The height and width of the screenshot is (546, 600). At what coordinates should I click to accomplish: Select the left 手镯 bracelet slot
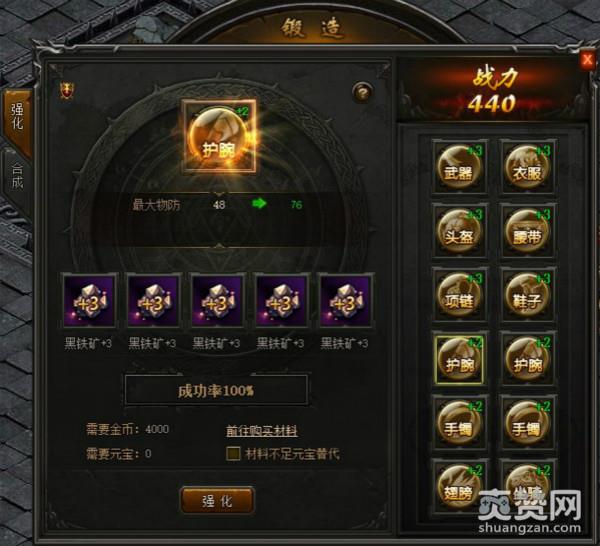point(459,422)
